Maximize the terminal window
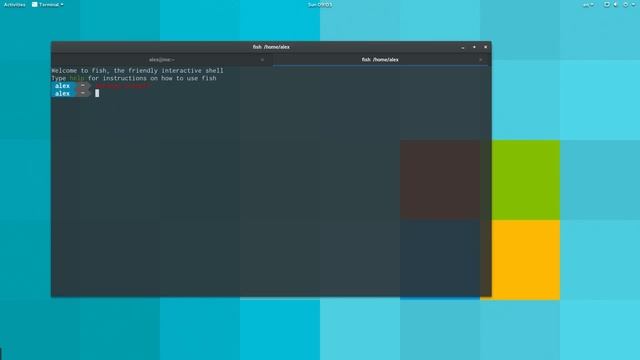This screenshot has height=360, width=640. pos(474,47)
